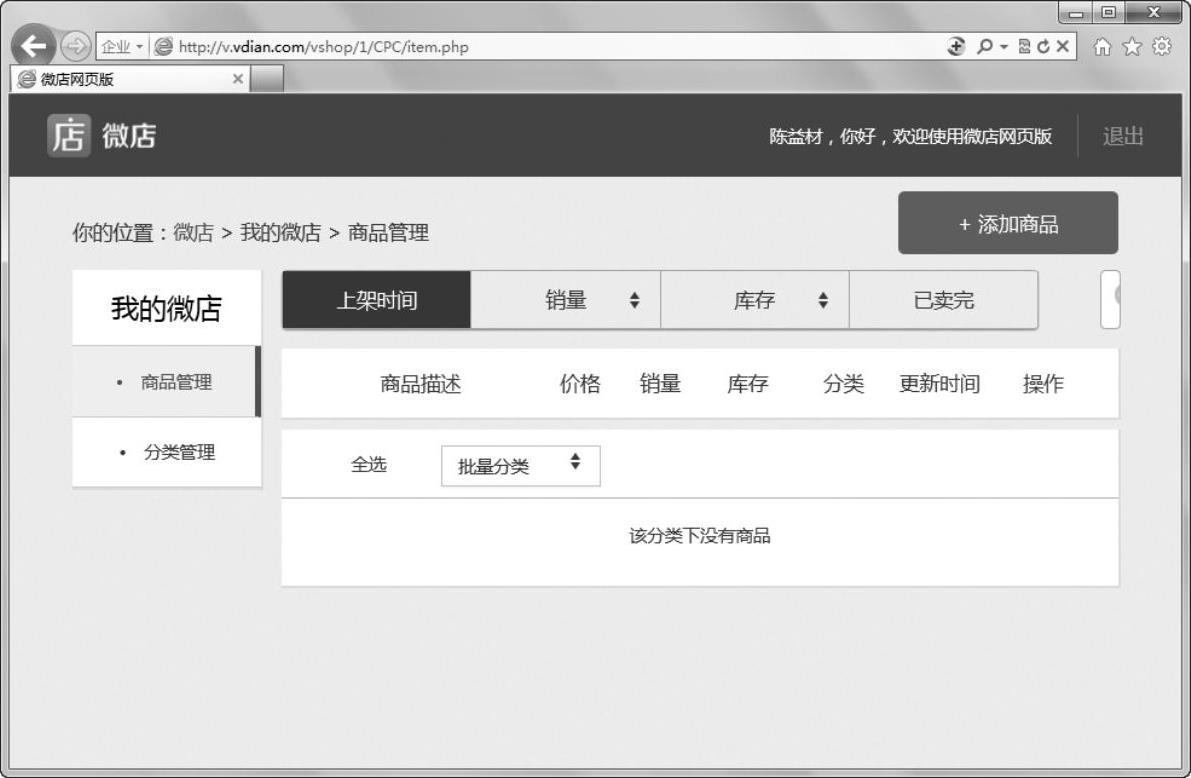
Task: Switch to the 已卖完 tab
Action: tap(943, 300)
